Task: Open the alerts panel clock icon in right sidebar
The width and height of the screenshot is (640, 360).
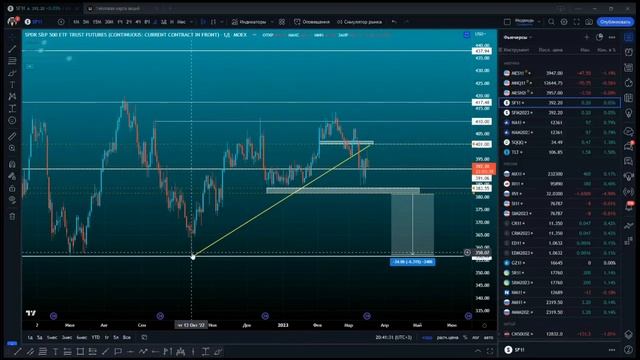Action: (629, 52)
